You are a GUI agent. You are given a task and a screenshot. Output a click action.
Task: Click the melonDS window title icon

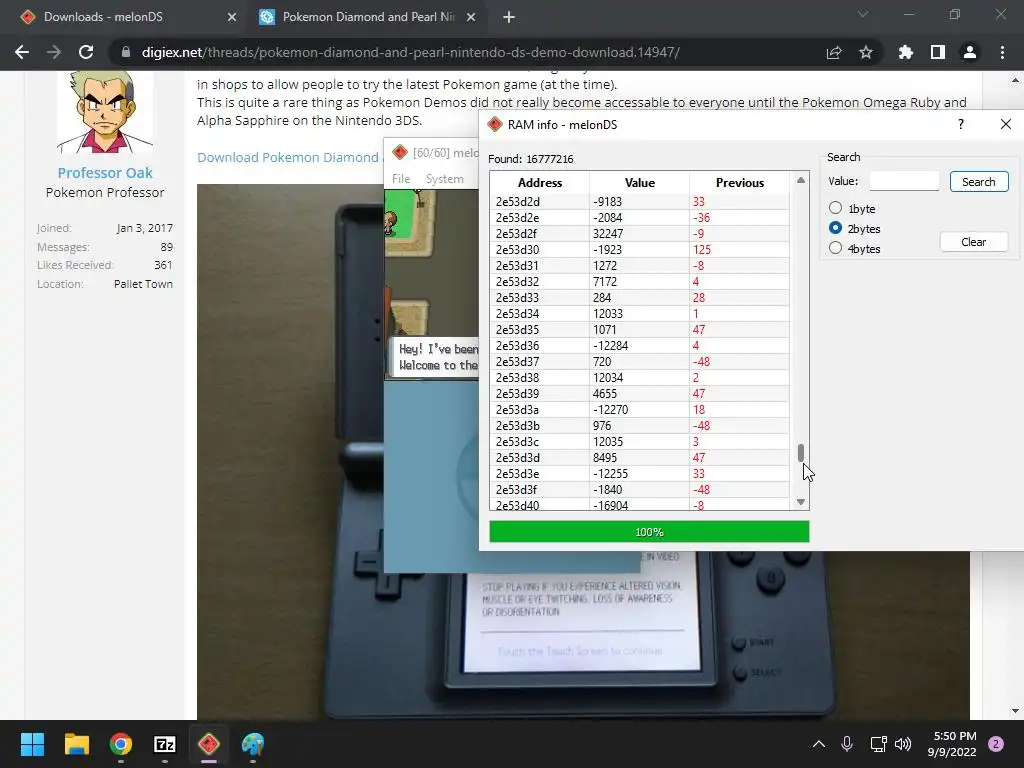400,153
